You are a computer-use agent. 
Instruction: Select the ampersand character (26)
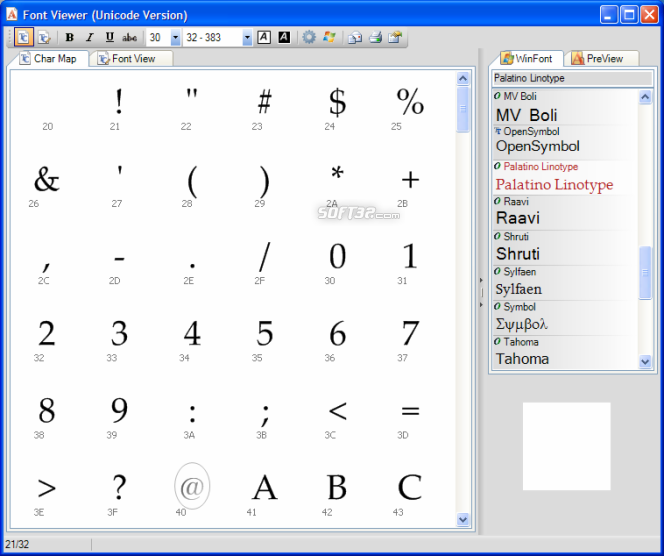click(47, 180)
